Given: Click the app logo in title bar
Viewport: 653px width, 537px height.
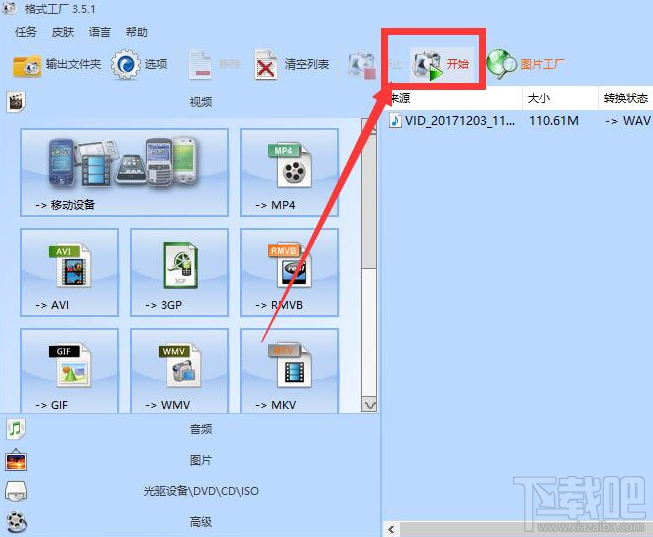Looking at the screenshot, I should pos(9,8).
